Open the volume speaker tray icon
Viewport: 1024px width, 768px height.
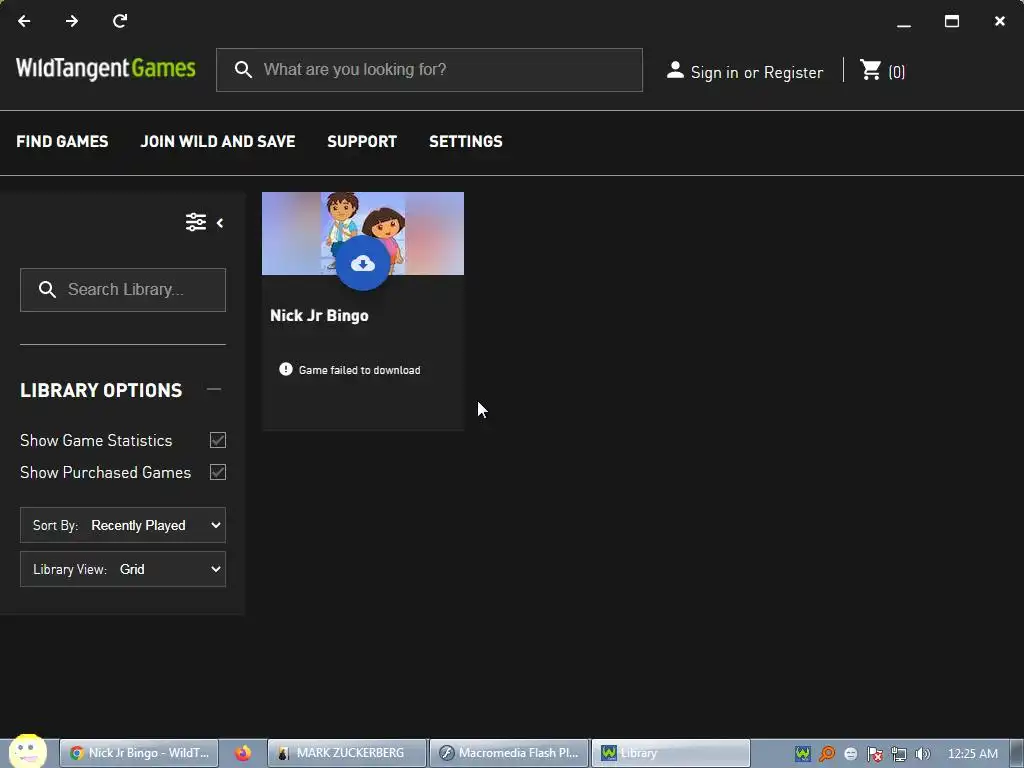click(x=922, y=754)
